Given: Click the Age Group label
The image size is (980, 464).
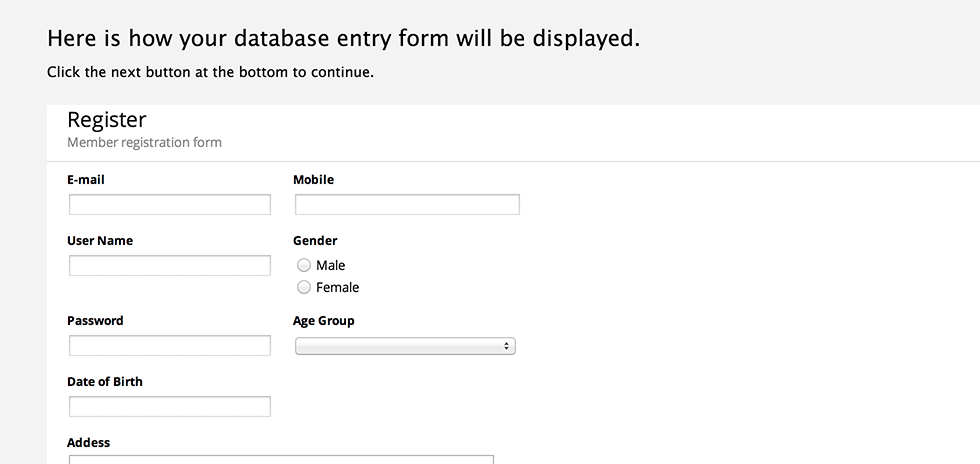Looking at the screenshot, I should [323, 321].
